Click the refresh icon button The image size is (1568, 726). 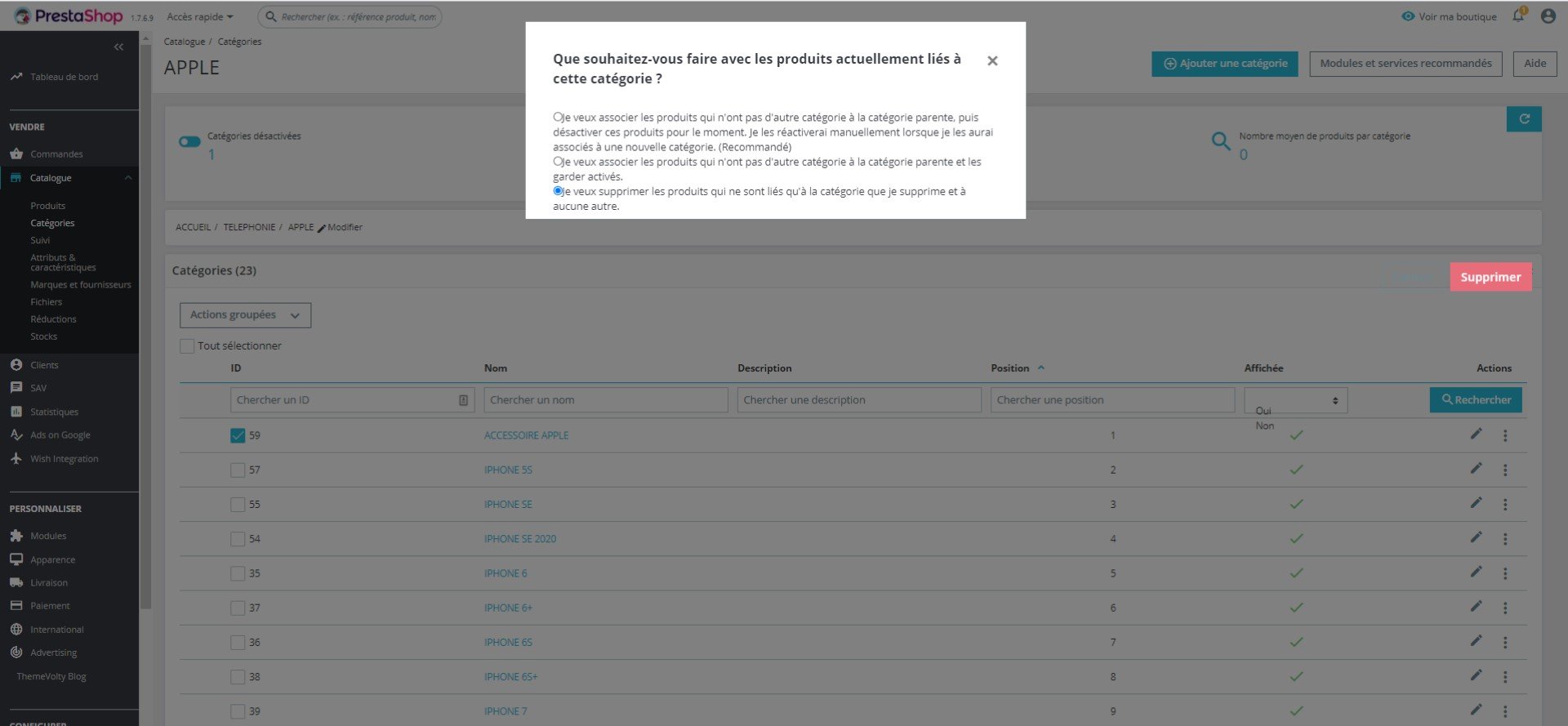pyautogui.click(x=1524, y=119)
